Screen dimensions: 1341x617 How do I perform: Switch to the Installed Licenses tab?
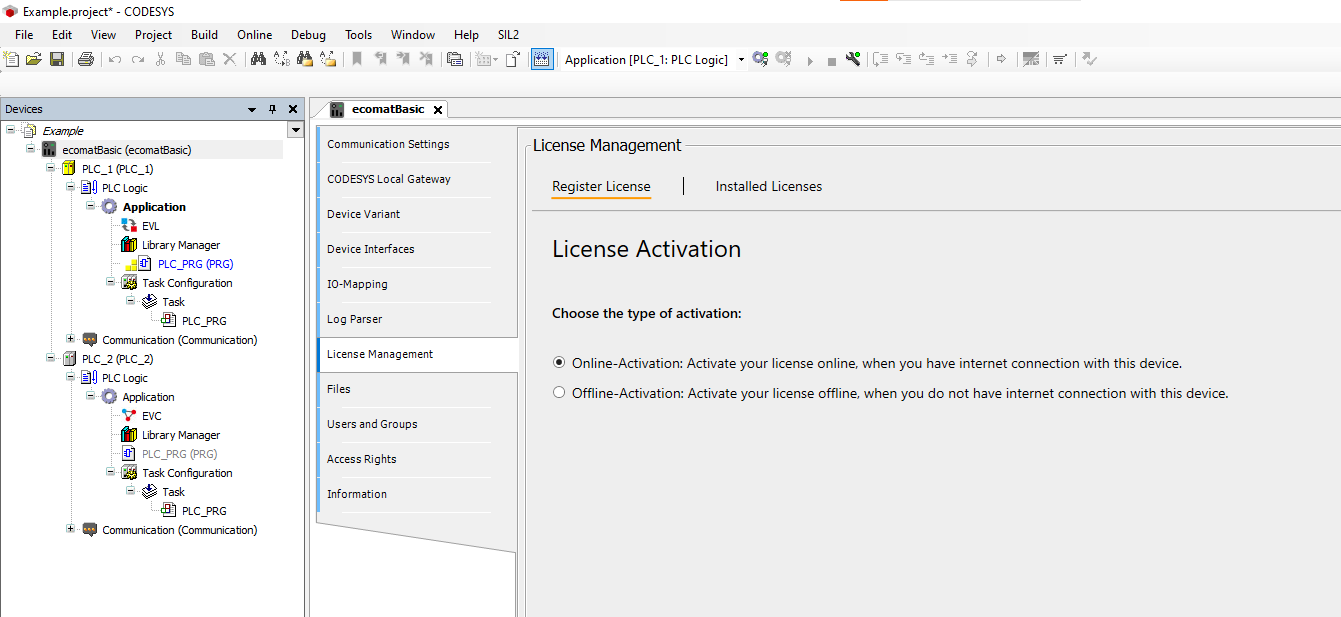[768, 186]
